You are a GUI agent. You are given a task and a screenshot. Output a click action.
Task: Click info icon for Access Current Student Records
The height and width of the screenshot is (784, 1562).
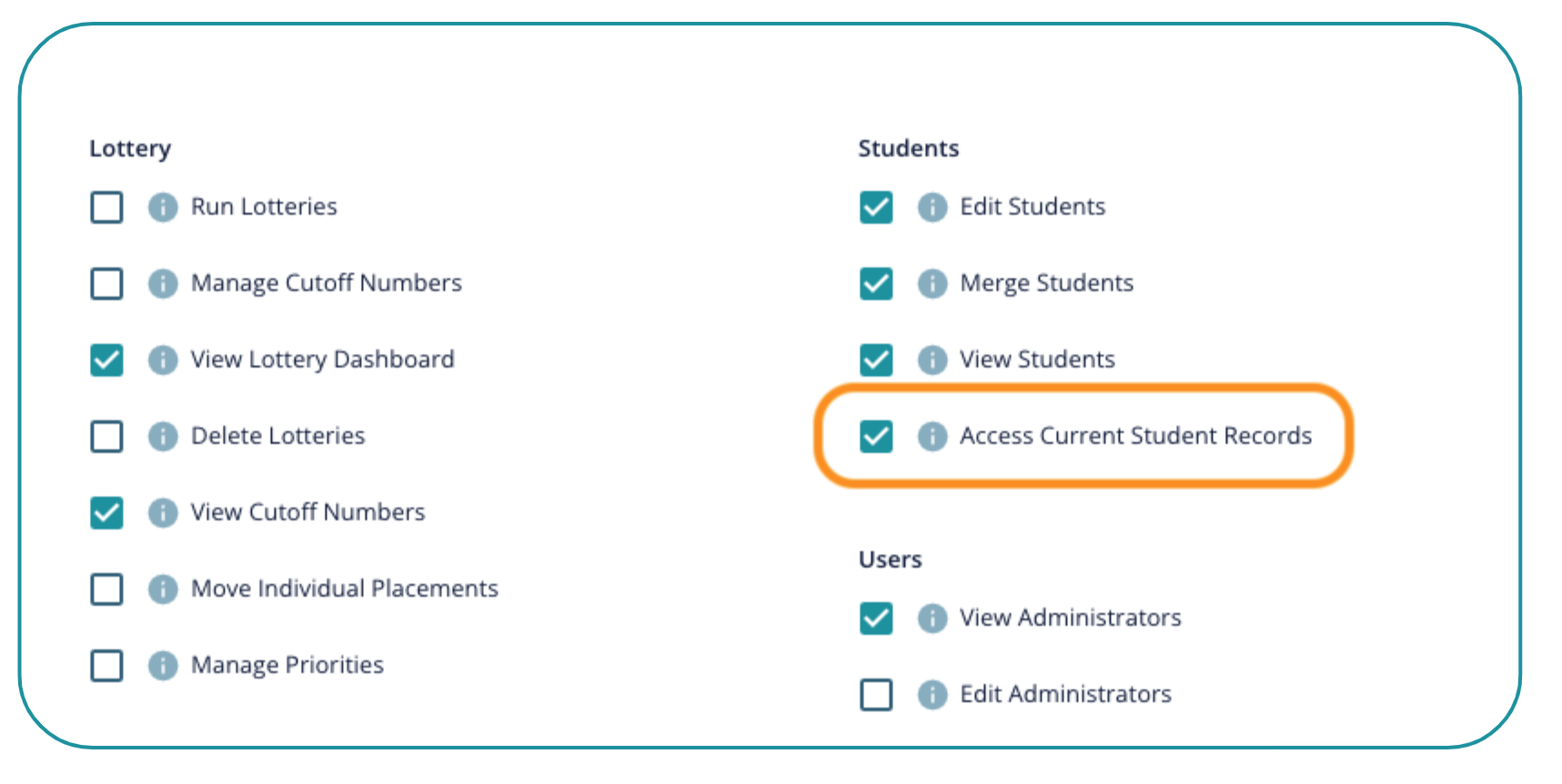[932, 437]
